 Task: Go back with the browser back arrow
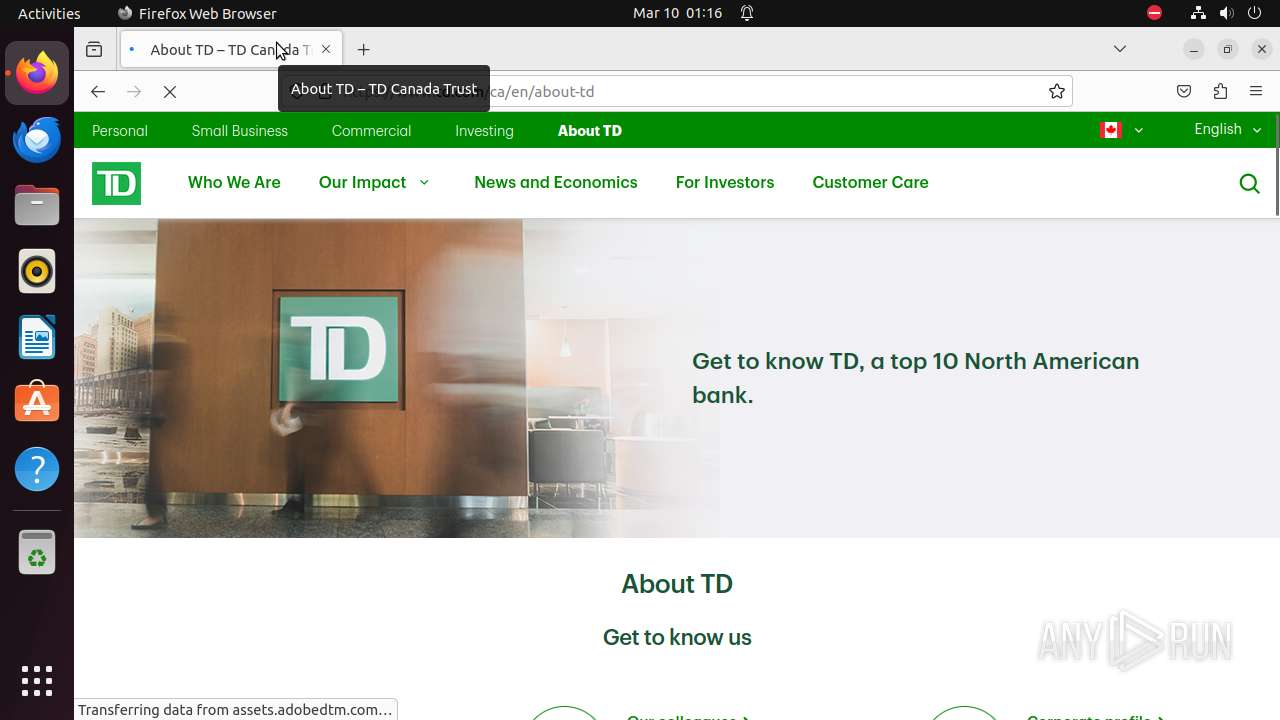click(97, 91)
